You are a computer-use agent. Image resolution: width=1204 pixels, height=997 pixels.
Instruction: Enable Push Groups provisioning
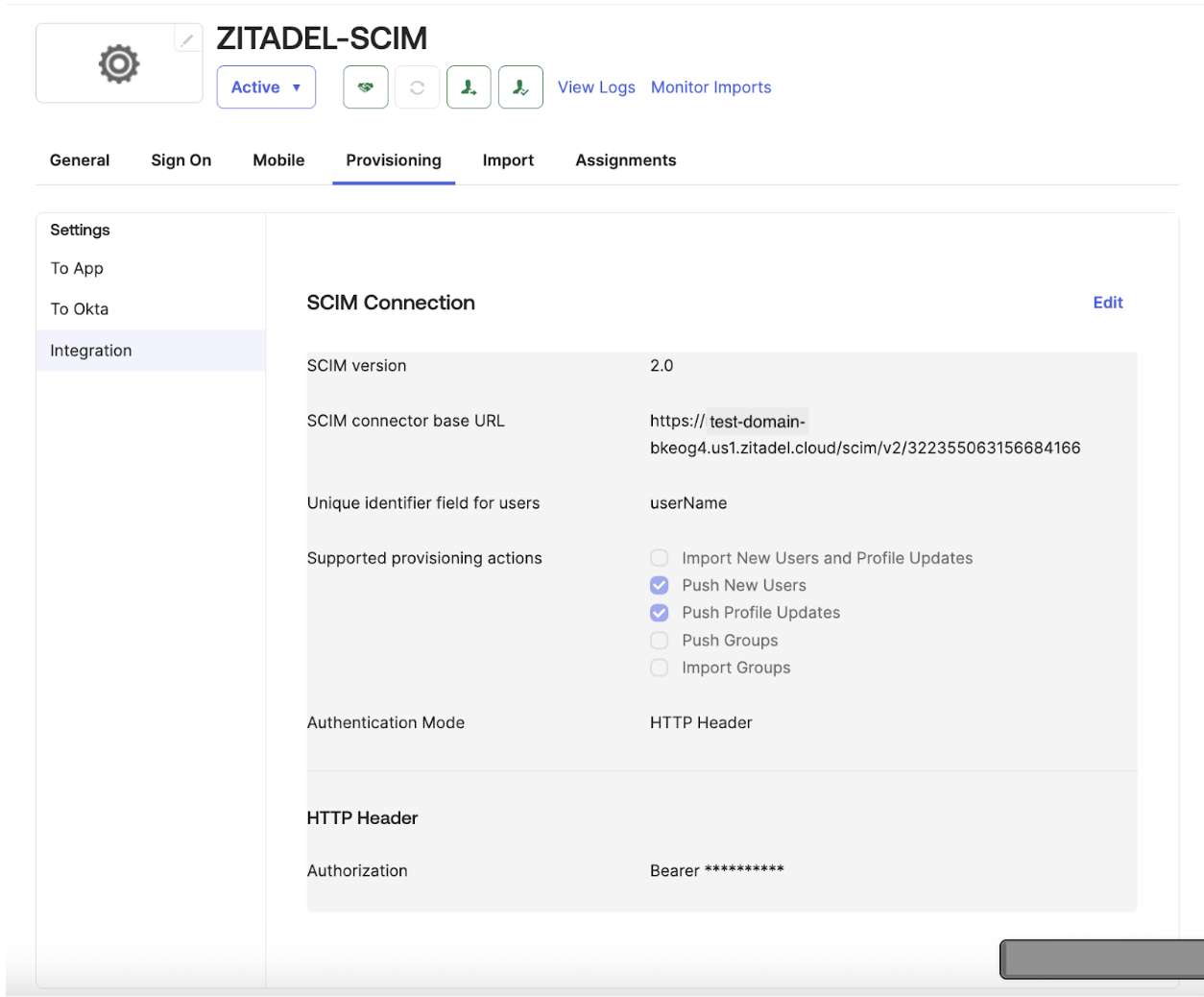(660, 640)
